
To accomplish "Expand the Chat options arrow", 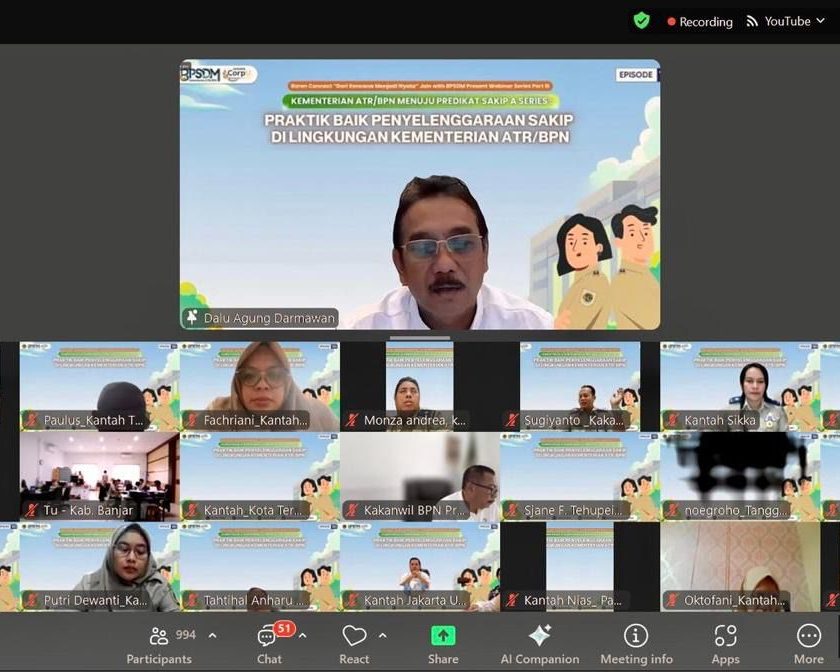I will [302, 635].
